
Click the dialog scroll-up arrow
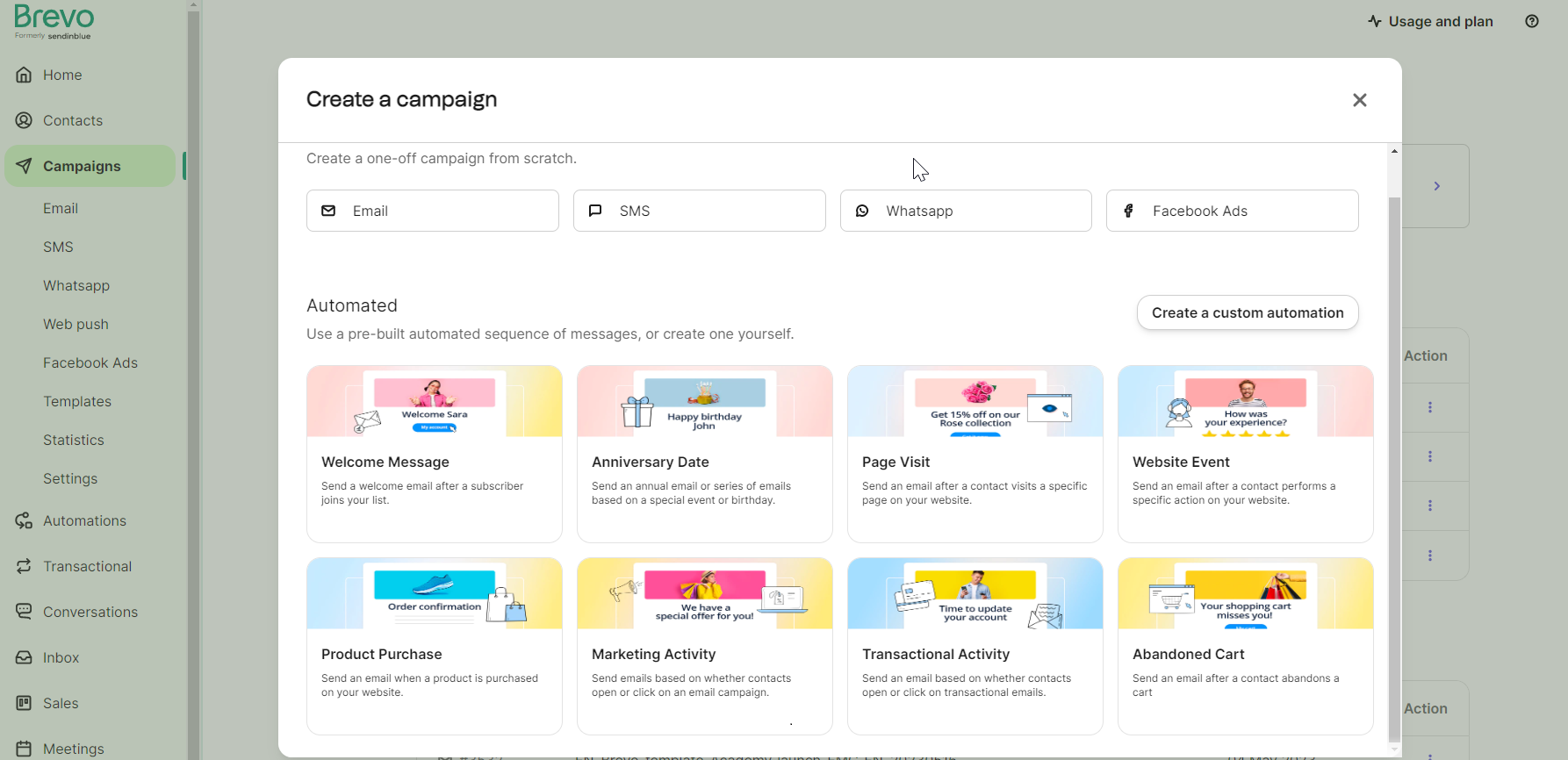(x=1394, y=152)
